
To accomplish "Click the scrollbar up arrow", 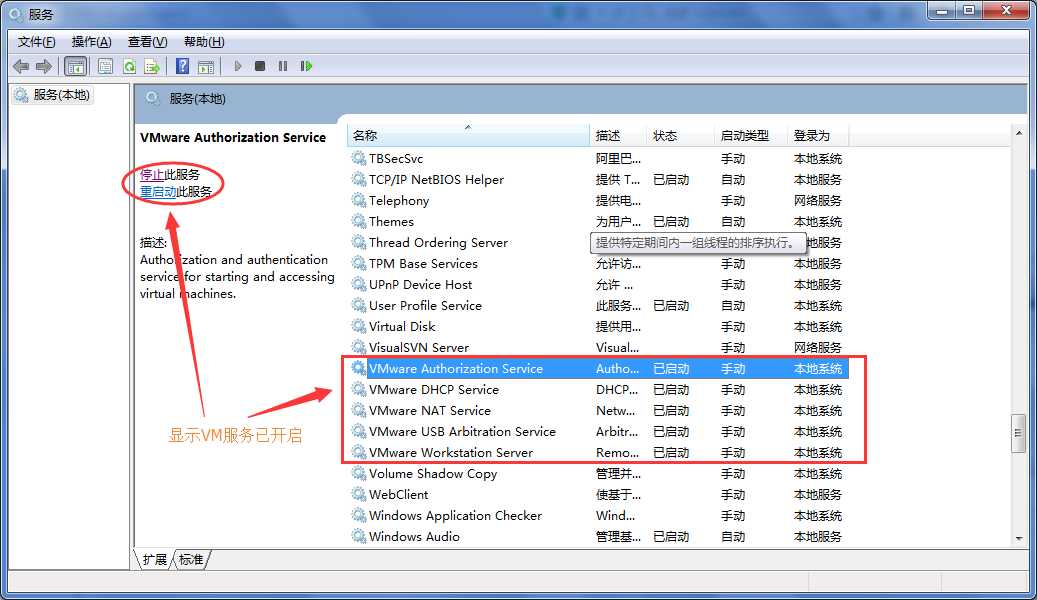I will 1018,134.
